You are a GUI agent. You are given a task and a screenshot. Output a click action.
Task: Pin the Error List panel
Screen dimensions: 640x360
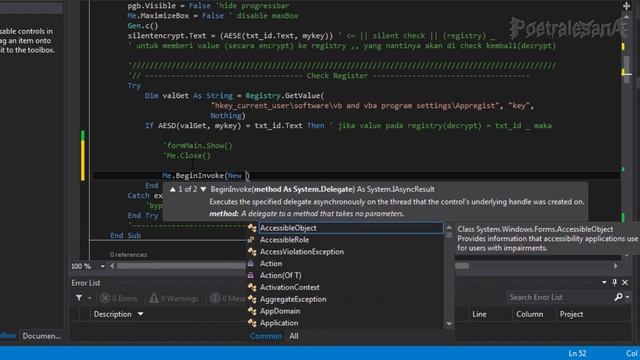[615, 282]
